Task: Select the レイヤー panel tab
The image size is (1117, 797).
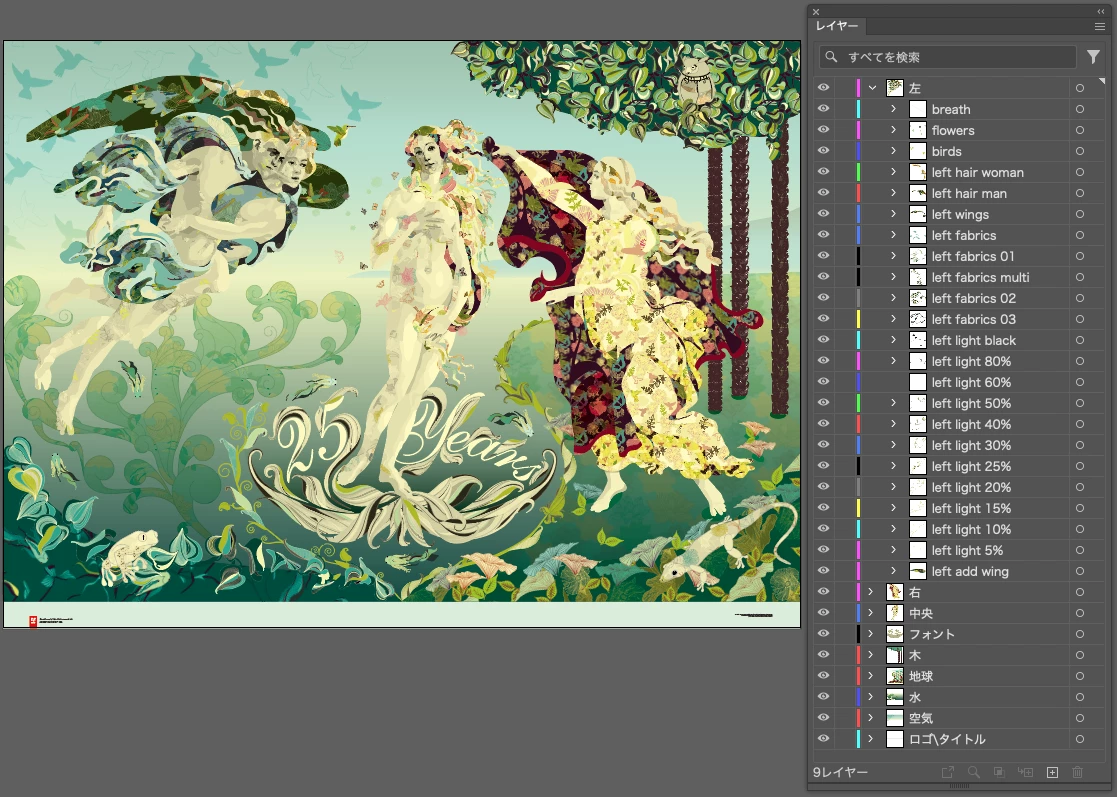Action: [837, 26]
